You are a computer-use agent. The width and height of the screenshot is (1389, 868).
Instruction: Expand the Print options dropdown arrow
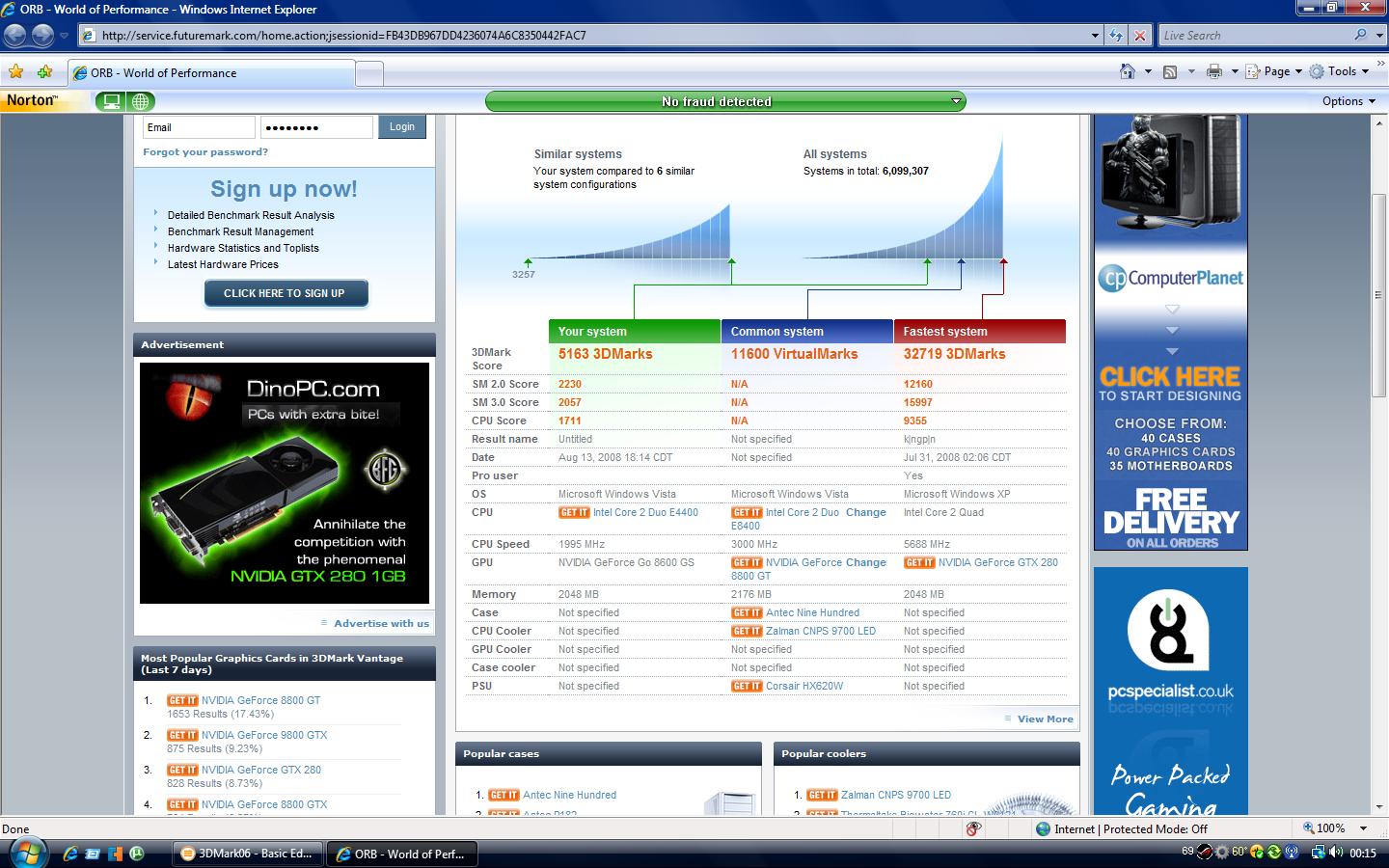pos(1234,71)
